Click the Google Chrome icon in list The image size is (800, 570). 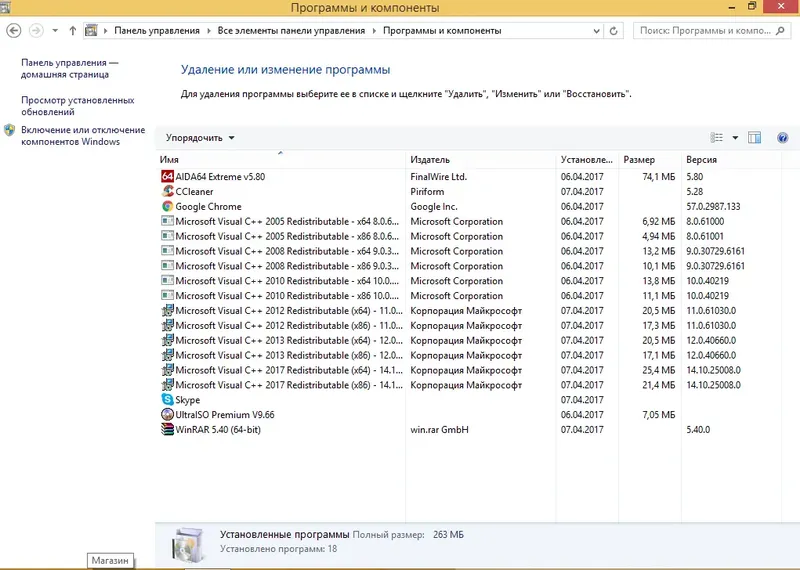pos(167,206)
